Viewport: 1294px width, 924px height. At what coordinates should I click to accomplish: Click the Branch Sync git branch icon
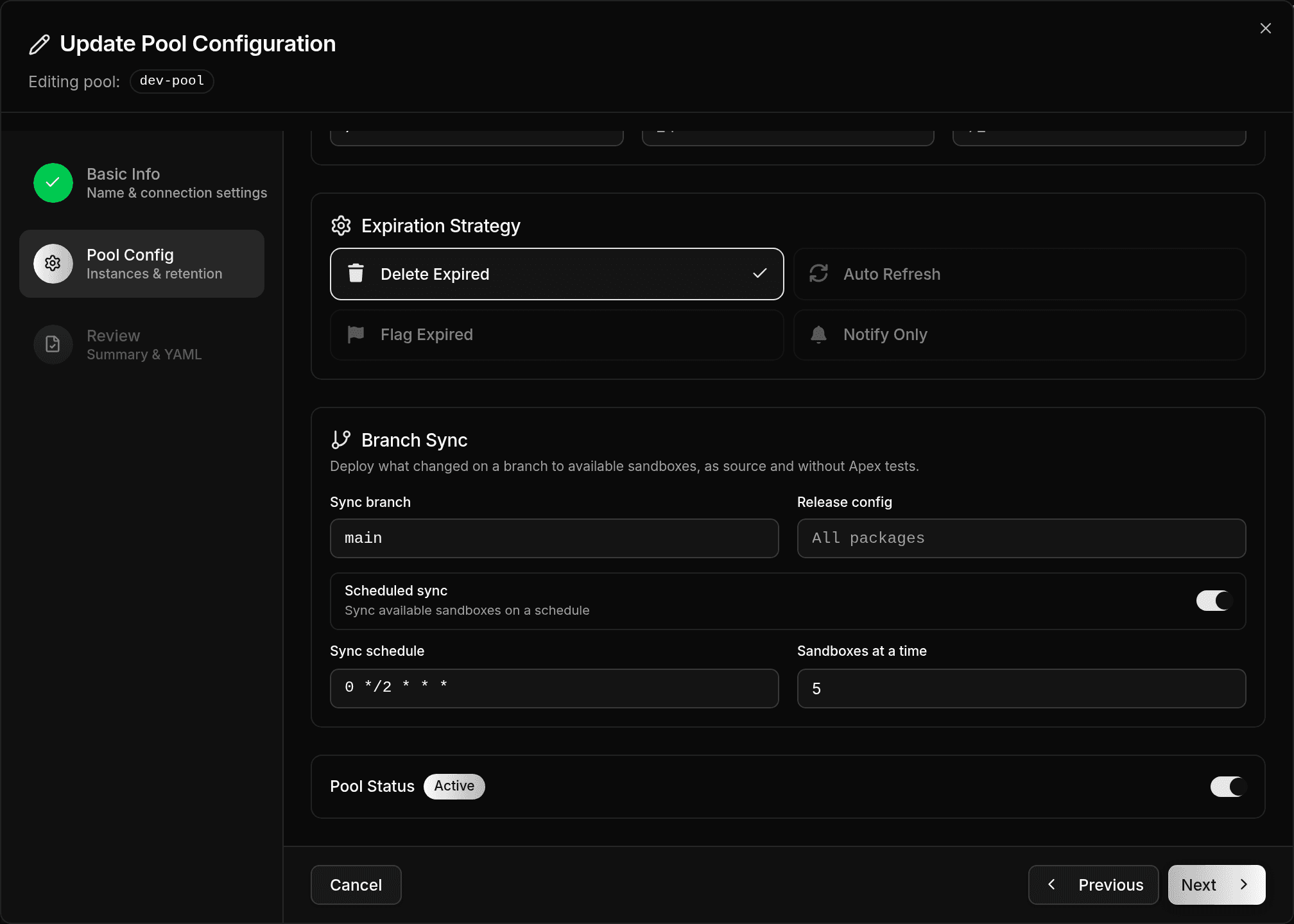[x=341, y=440]
